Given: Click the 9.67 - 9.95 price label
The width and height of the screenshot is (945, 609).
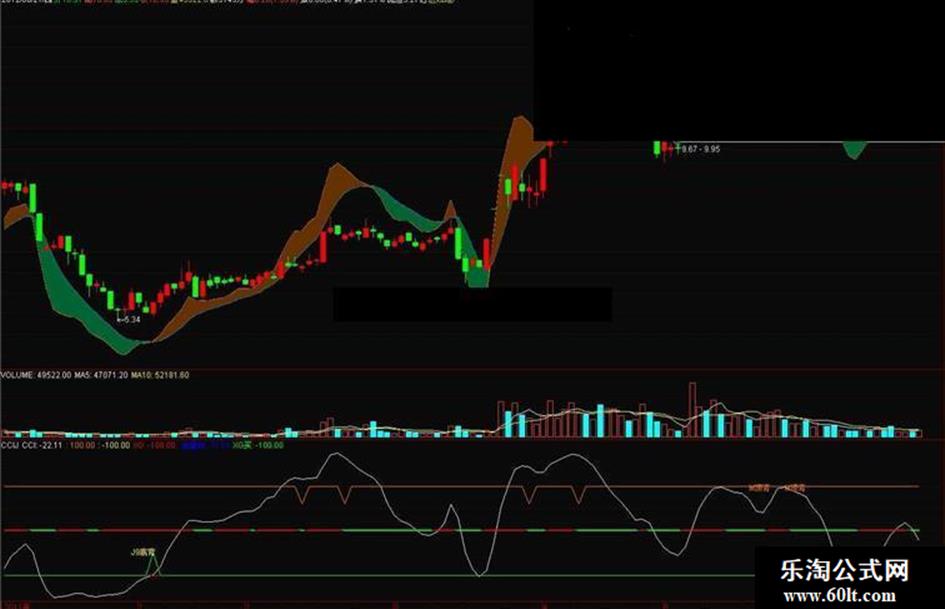Looking at the screenshot, I should [x=700, y=149].
